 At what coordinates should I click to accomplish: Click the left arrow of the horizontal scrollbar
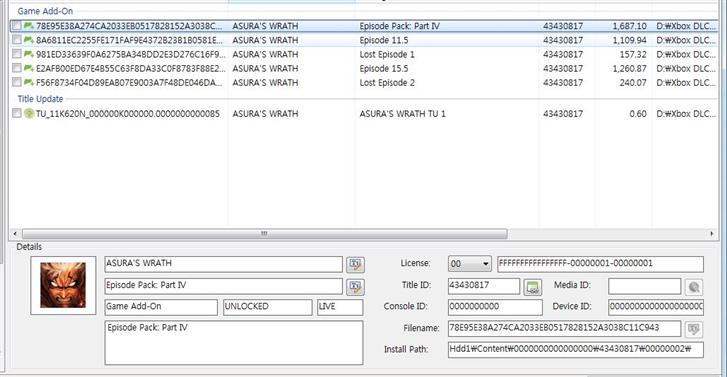coord(15,234)
